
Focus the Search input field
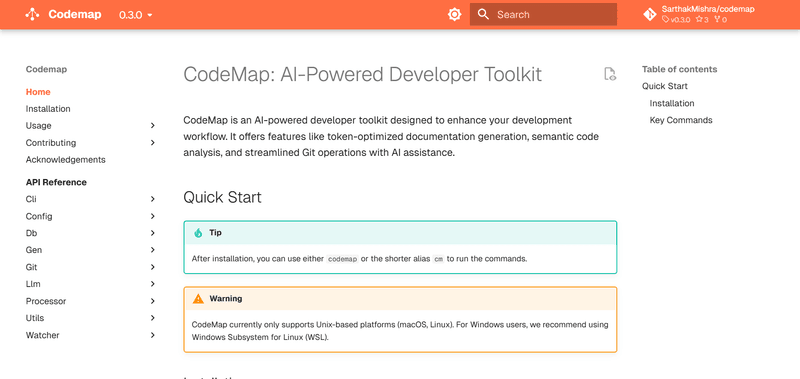543,14
